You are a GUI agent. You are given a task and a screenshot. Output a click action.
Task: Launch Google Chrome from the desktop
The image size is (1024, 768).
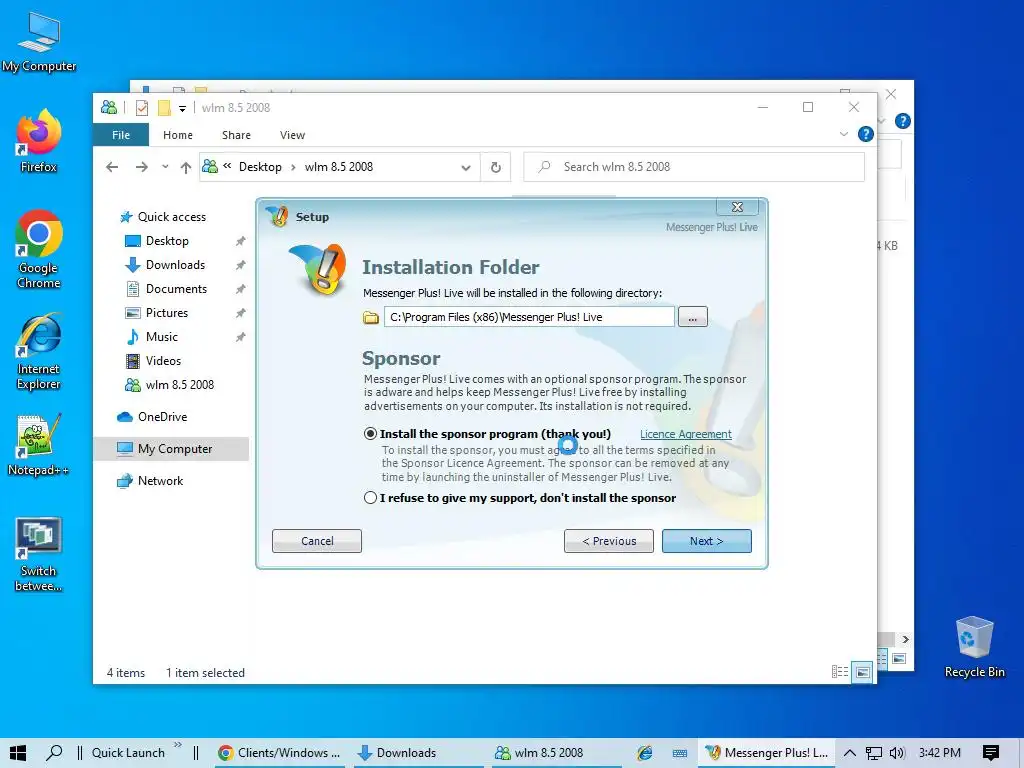tap(39, 249)
